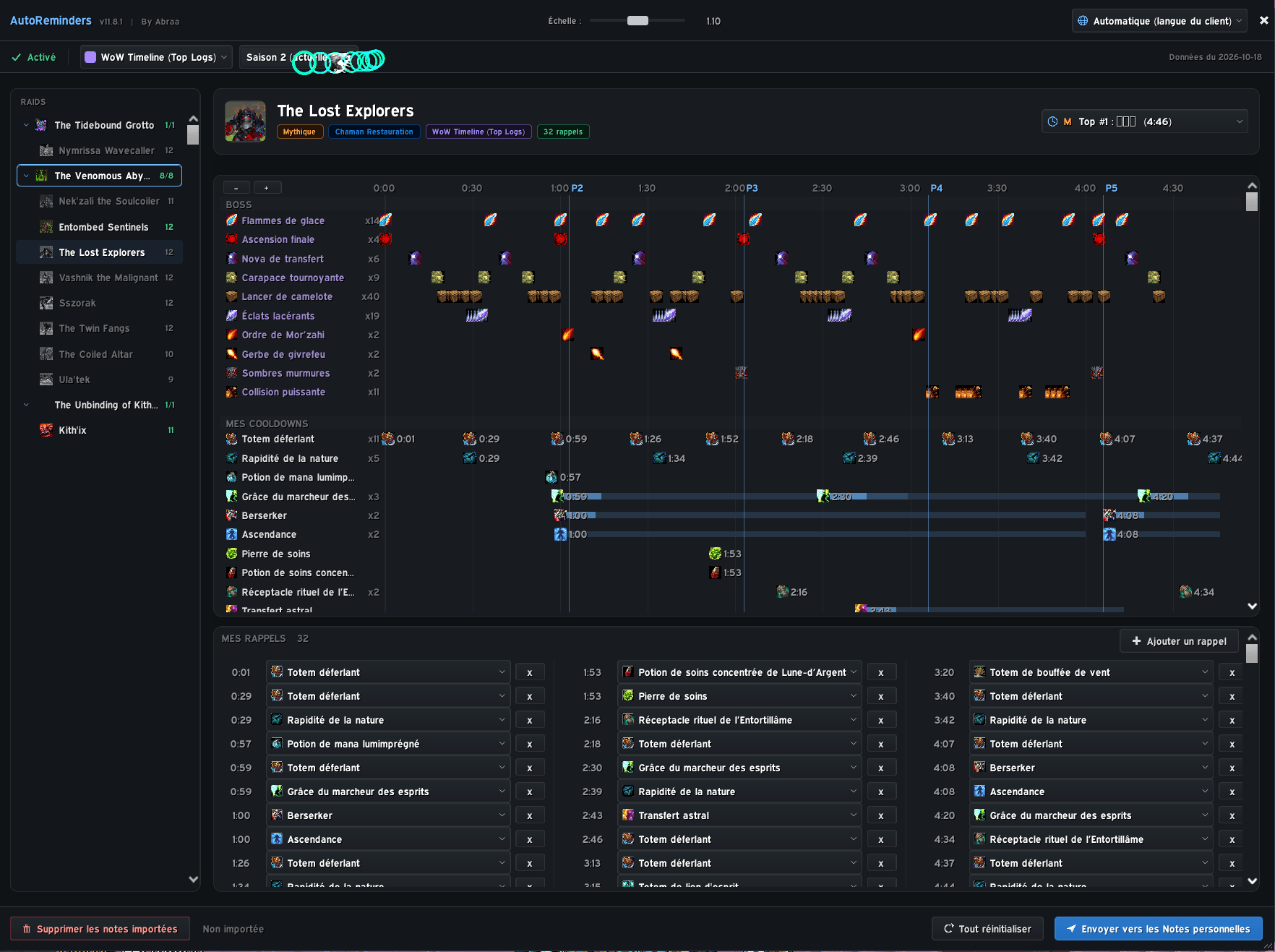Click the P4 phase marker on timeline

coord(936,188)
